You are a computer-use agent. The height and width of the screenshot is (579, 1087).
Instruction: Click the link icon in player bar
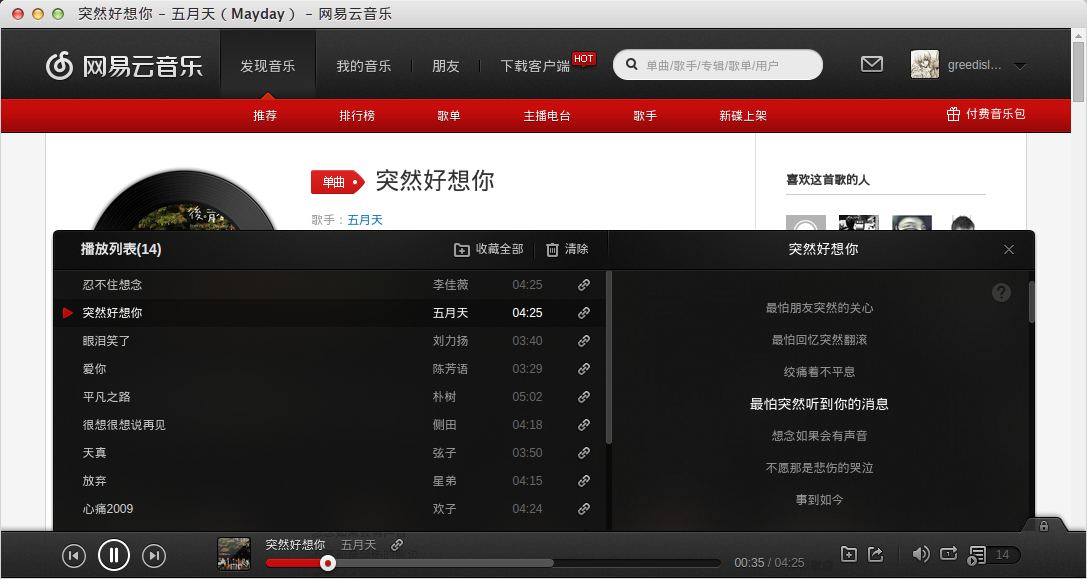click(397, 545)
